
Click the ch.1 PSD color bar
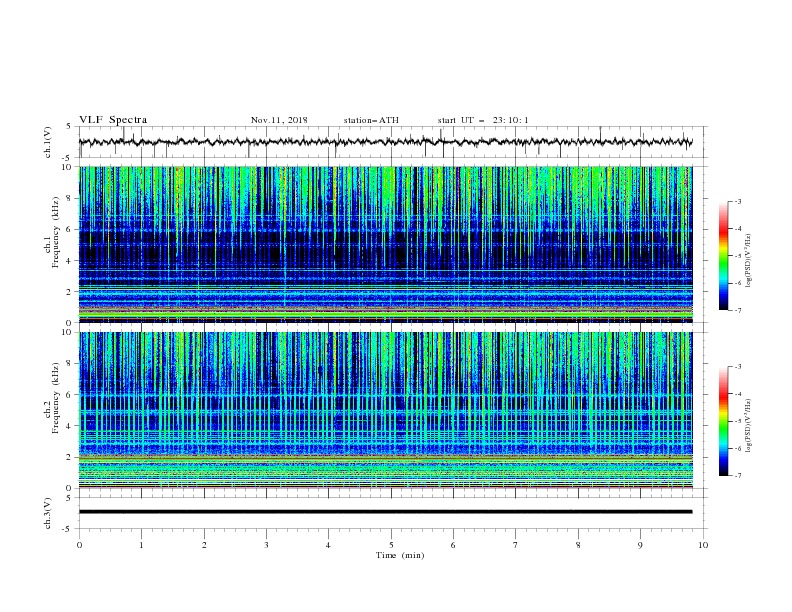pos(724,256)
